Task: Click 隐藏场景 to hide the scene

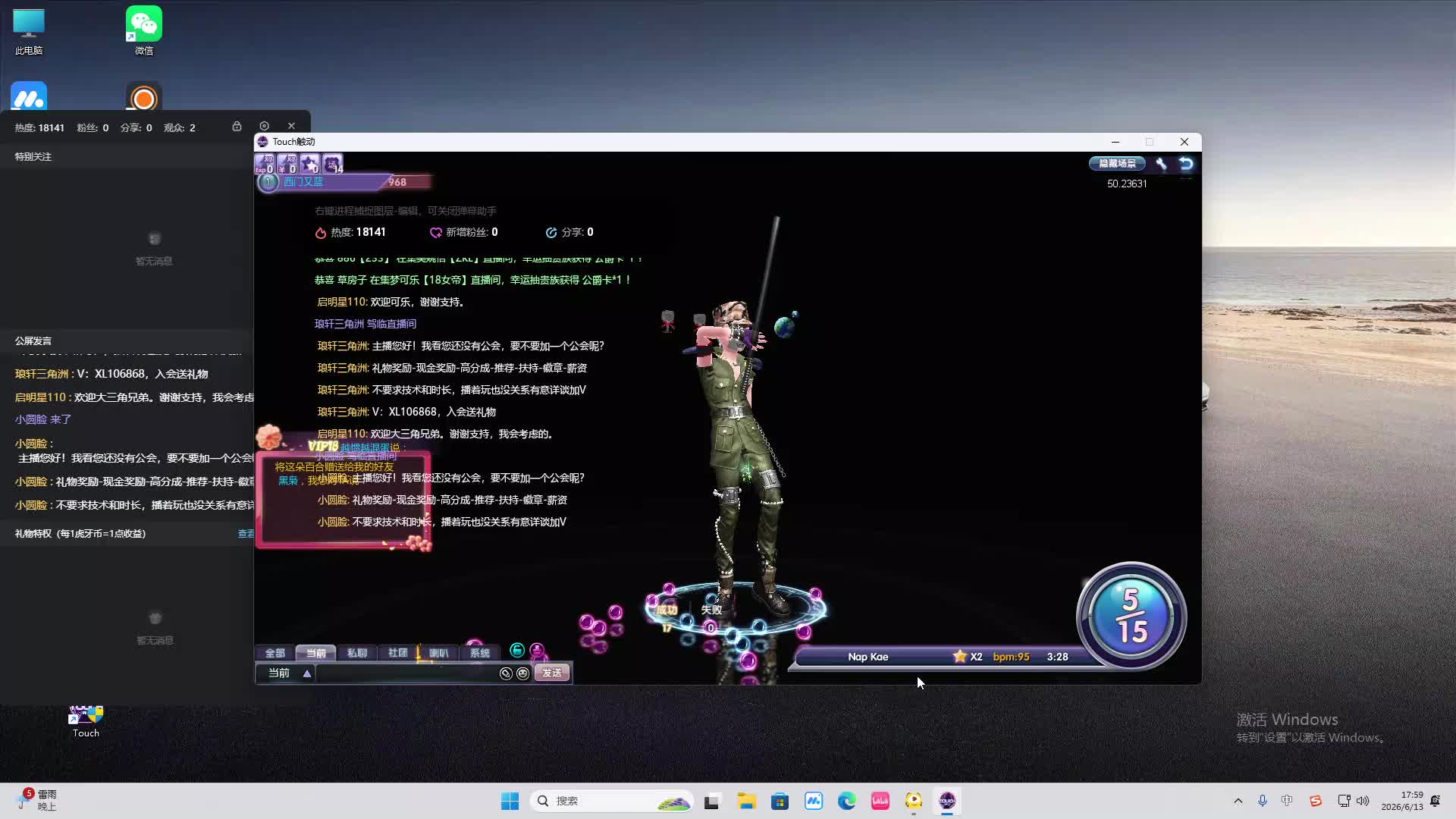Action: (1117, 164)
